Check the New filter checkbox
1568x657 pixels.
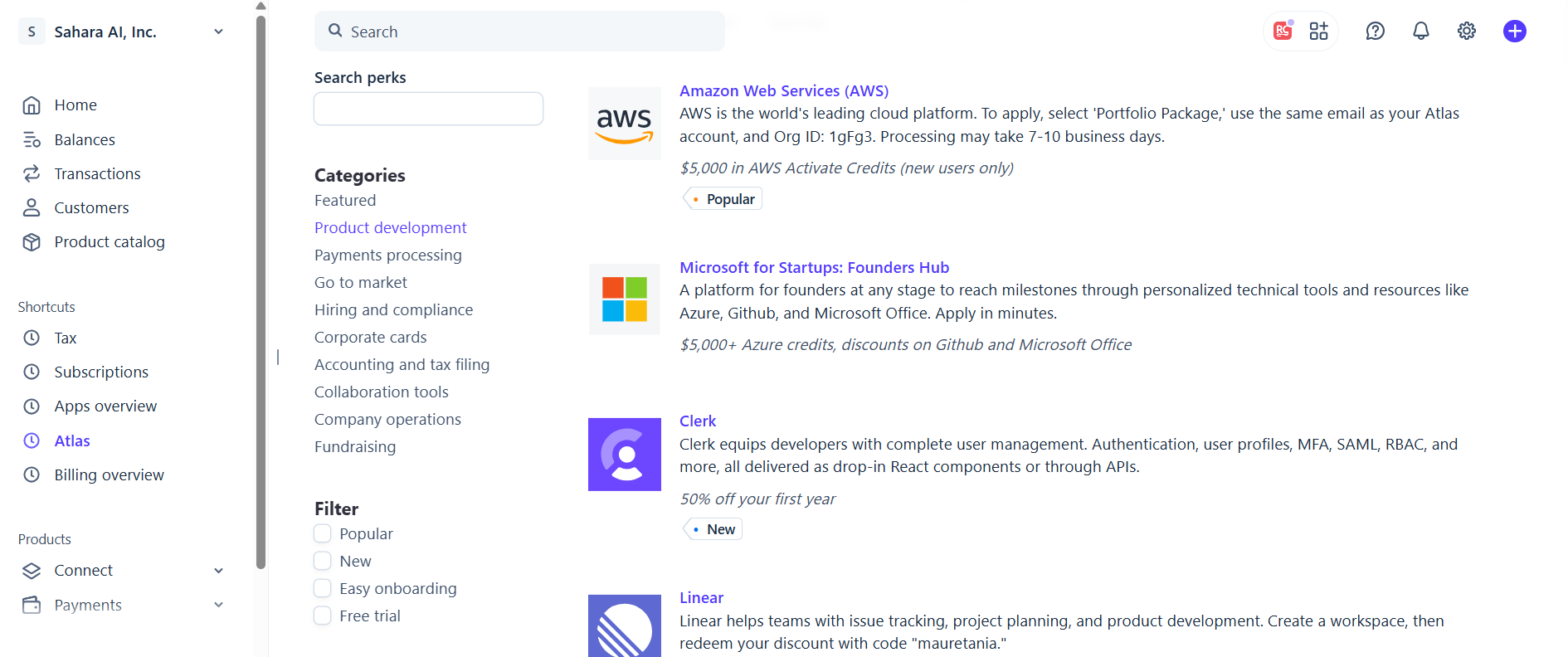(323, 561)
